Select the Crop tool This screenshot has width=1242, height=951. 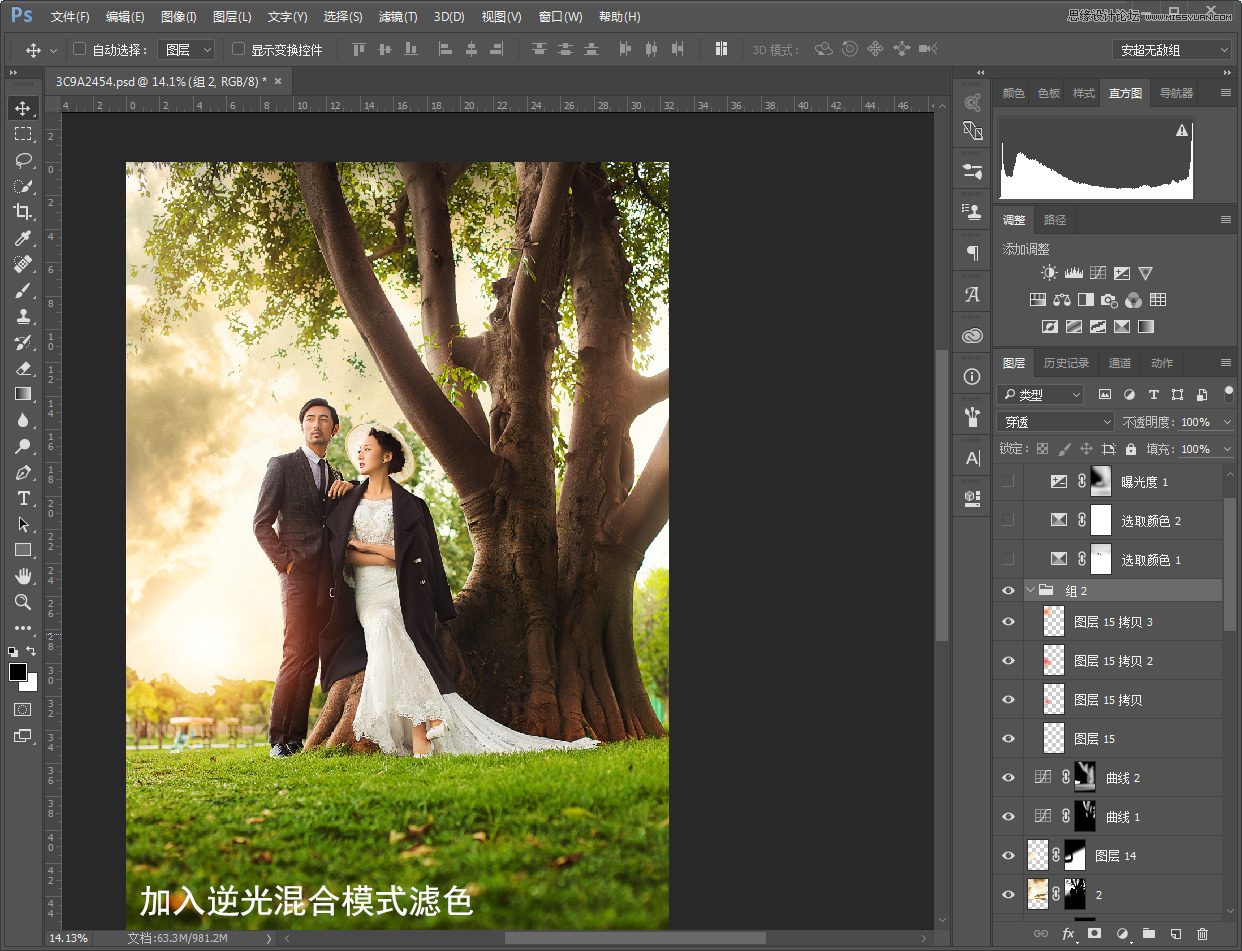point(23,212)
